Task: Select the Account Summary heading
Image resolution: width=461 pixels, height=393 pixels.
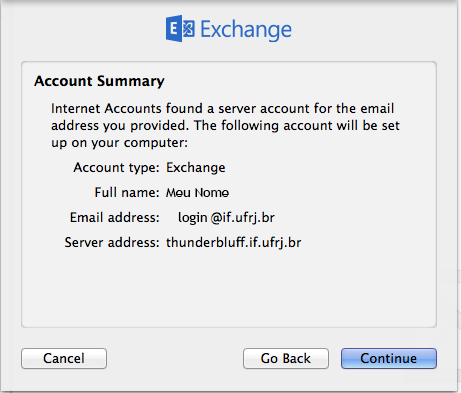Action: [99, 81]
